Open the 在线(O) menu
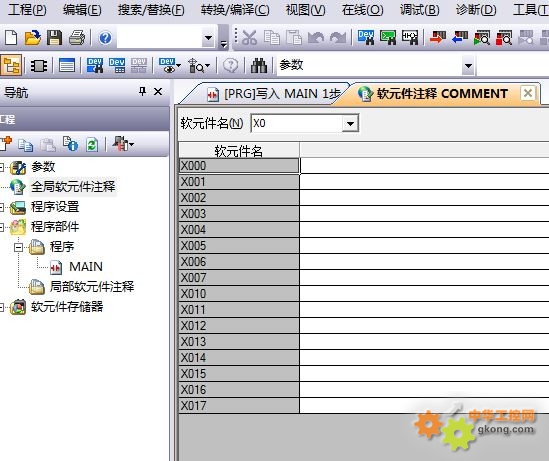Screen dimensions: 549x461 362,10
